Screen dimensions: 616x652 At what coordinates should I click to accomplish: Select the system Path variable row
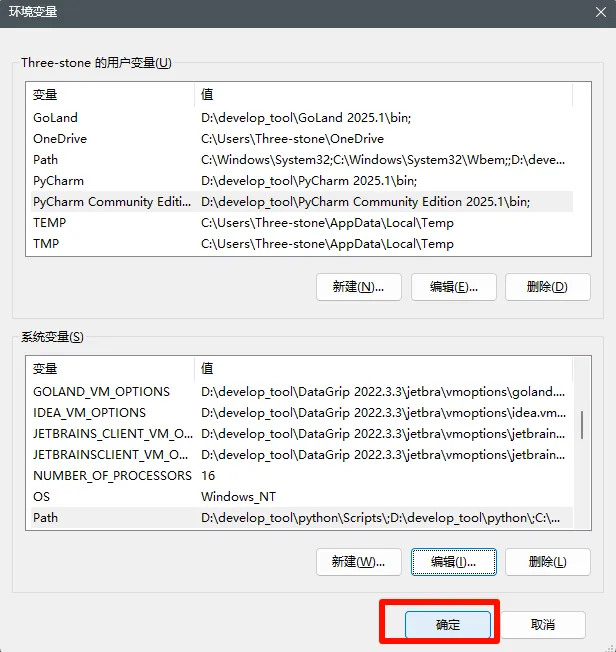[x=302, y=518]
